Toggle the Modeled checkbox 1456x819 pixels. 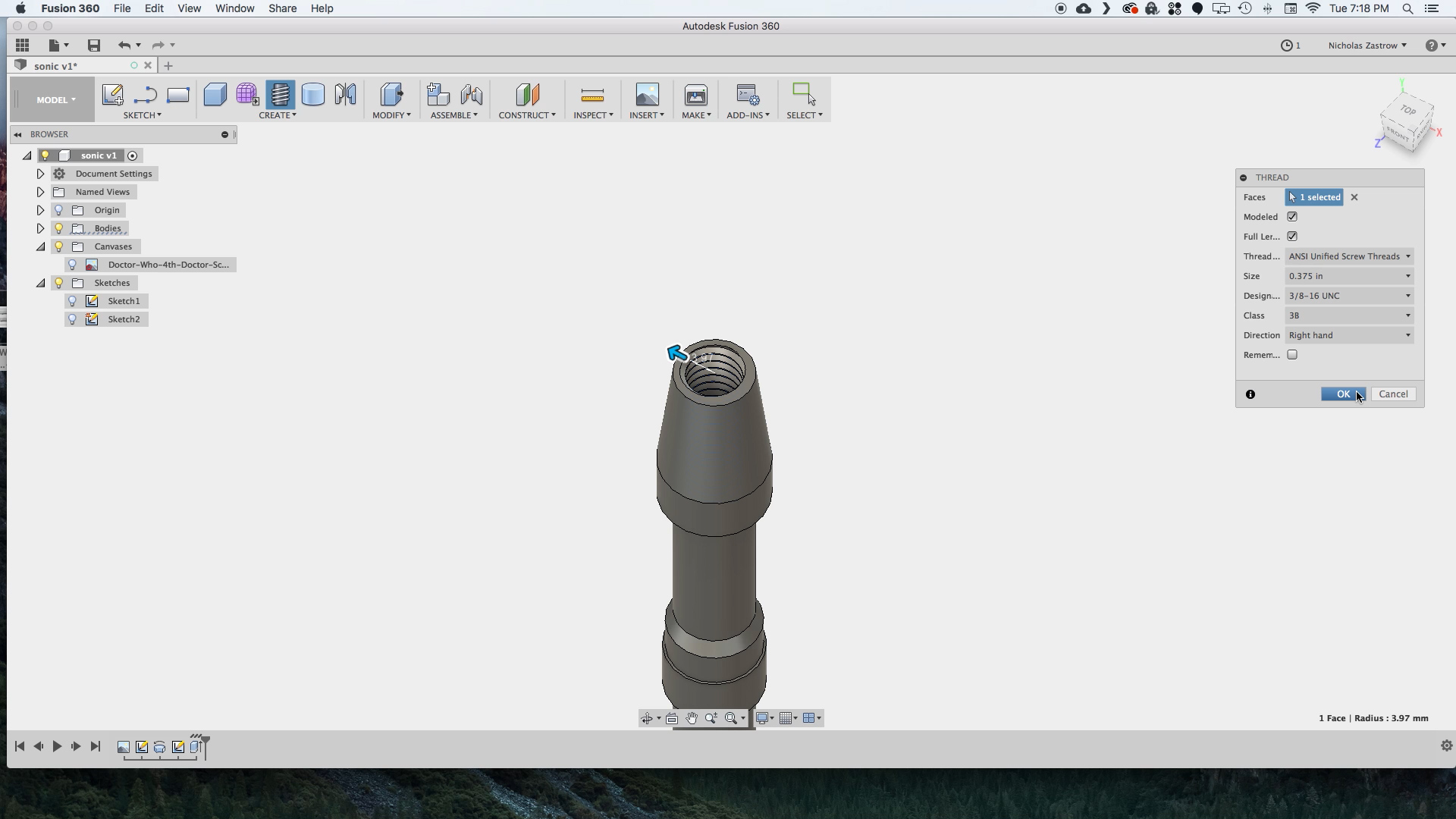pos(1292,217)
